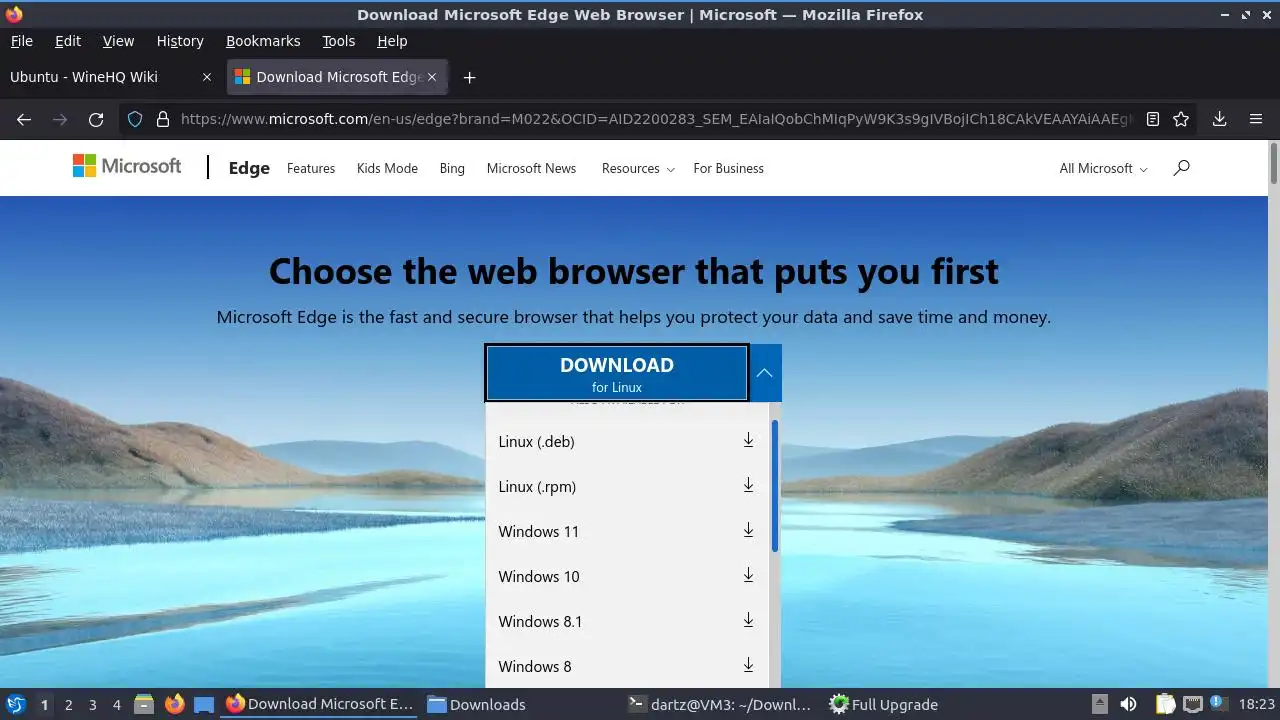1280x720 pixels.
Task: Click the page's vertical scrollbar thumb
Action: coord(1274,163)
